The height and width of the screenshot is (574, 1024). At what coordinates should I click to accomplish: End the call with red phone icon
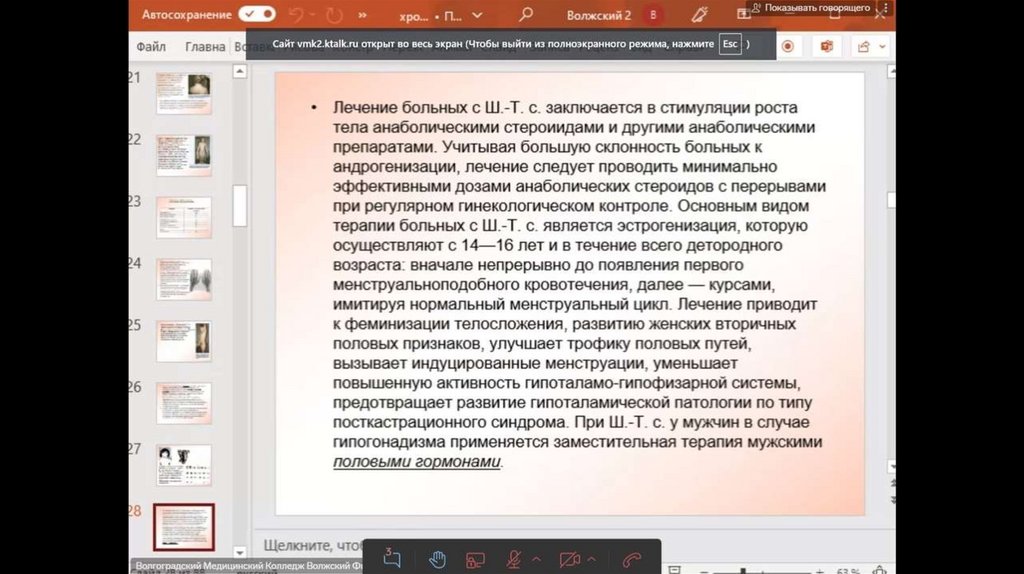click(x=631, y=559)
